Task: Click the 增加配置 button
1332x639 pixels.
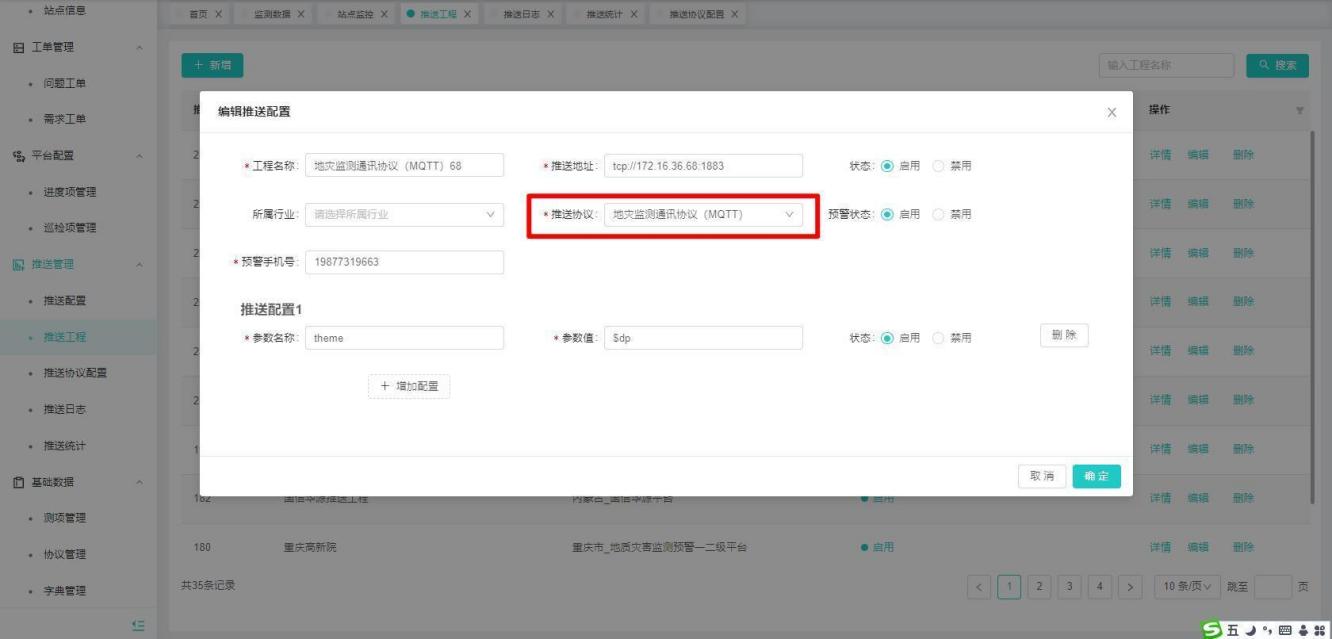Action: [409, 386]
